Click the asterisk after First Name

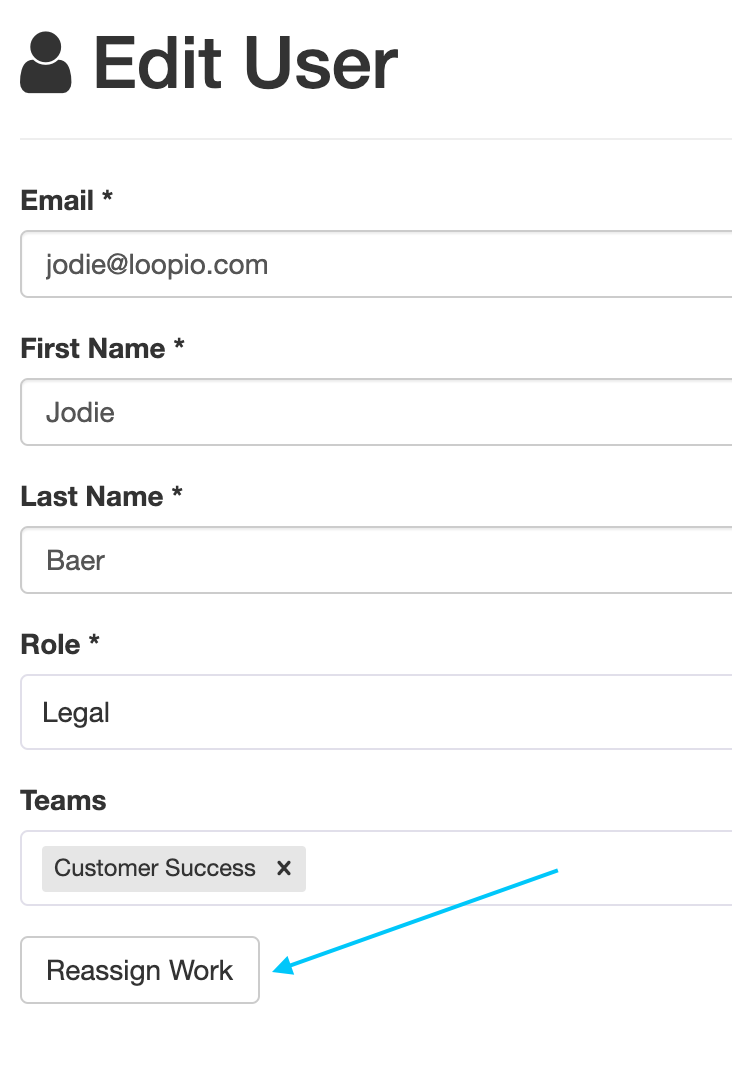(x=179, y=344)
